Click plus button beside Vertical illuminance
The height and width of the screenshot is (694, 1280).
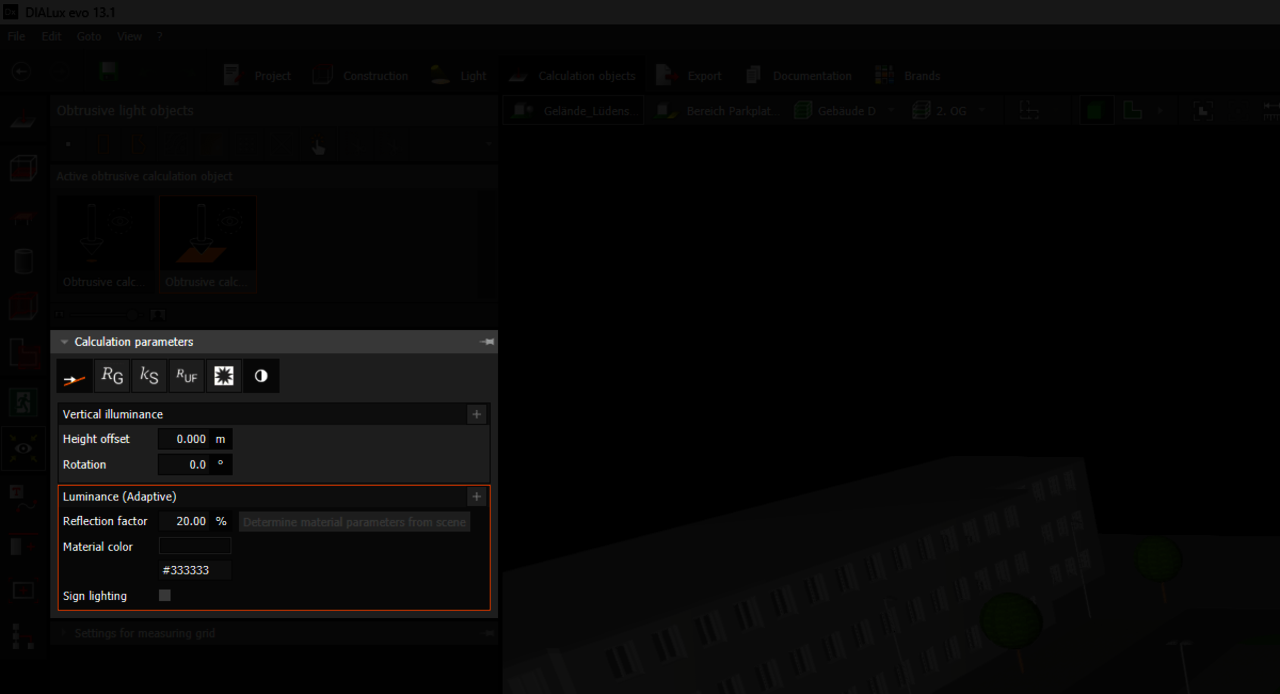477,414
